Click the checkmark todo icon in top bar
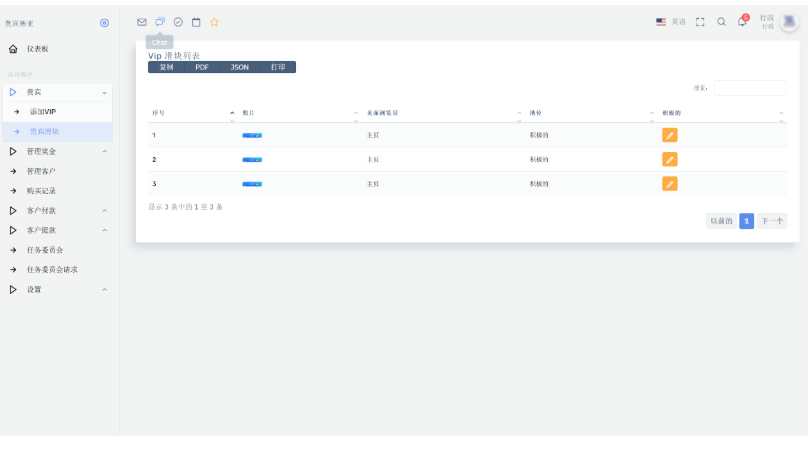Viewport: 808px width, 451px height. click(178, 22)
